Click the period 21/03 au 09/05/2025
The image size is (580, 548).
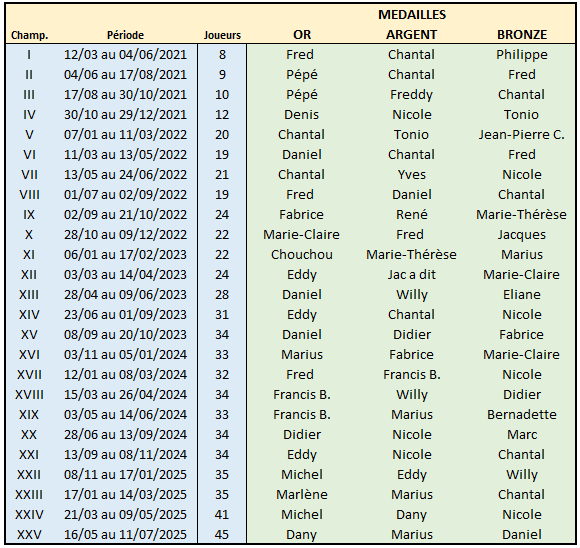[125, 514]
